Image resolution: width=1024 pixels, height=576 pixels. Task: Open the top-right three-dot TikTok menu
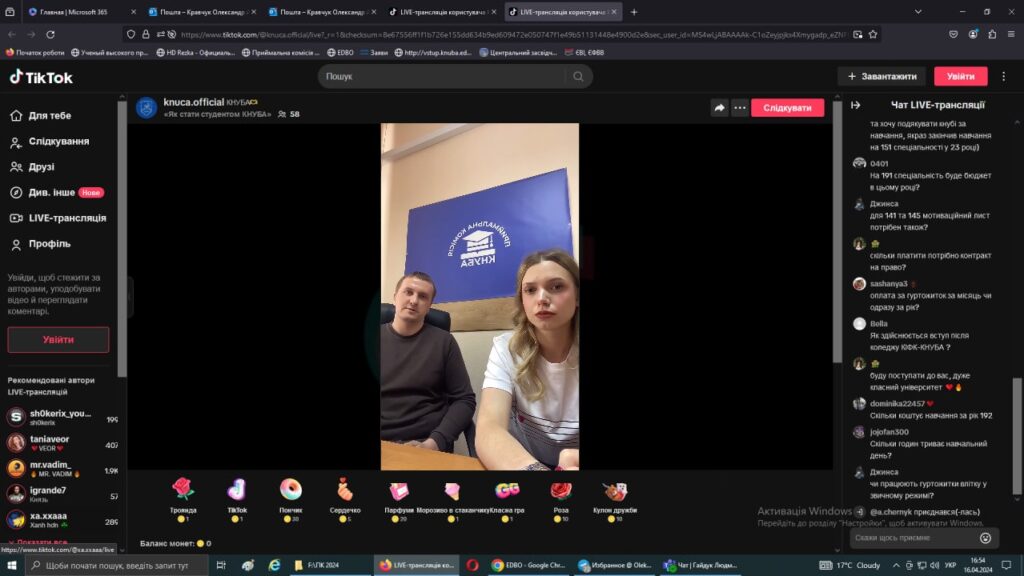click(x=1004, y=76)
